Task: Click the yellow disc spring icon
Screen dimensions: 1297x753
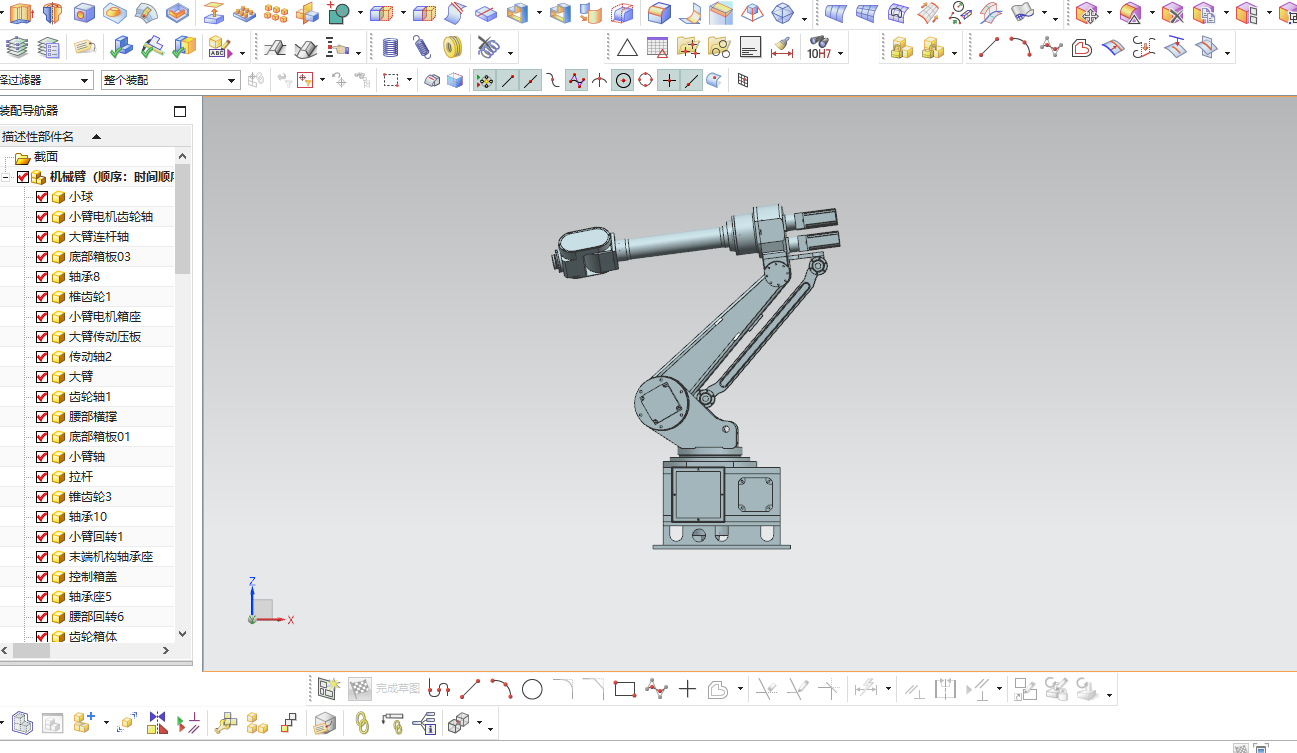Action: (x=453, y=47)
